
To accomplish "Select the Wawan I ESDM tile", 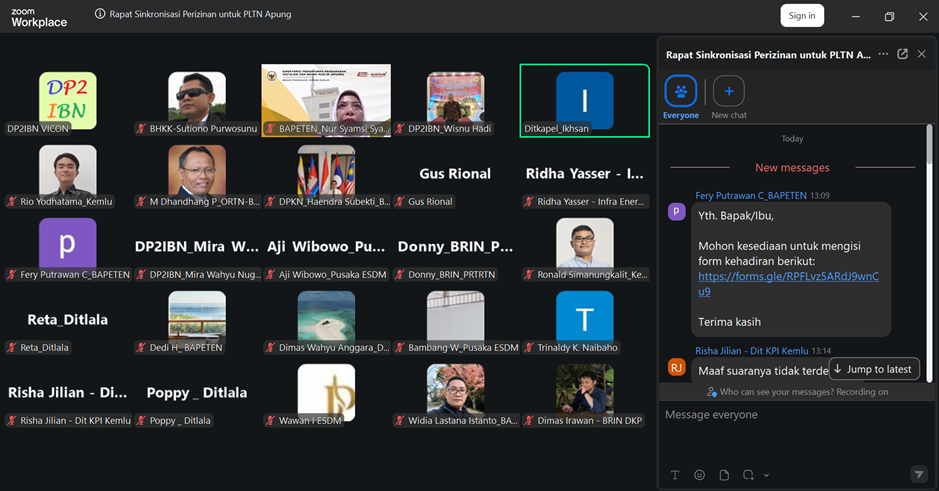I will (x=326, y=393).
